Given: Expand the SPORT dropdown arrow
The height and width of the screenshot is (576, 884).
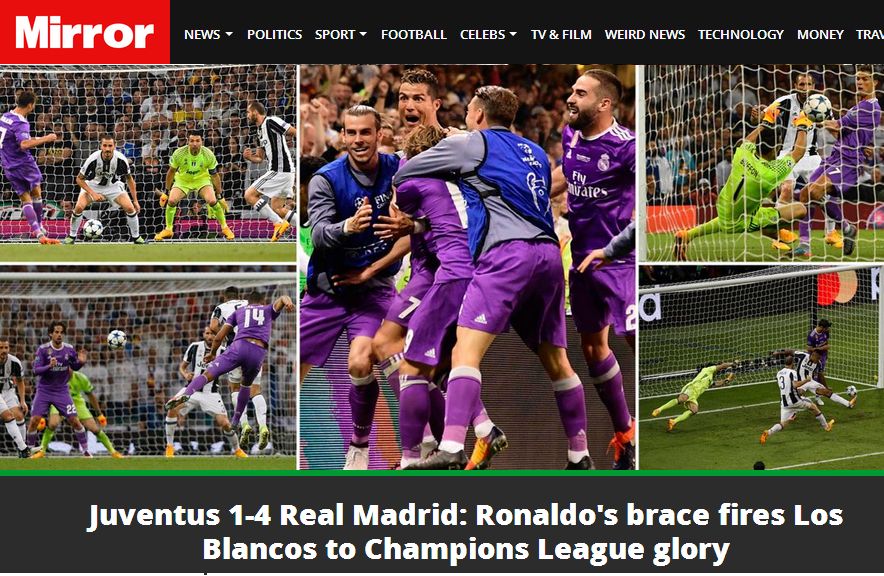Looking at the screenshot, I should (363, 34).
